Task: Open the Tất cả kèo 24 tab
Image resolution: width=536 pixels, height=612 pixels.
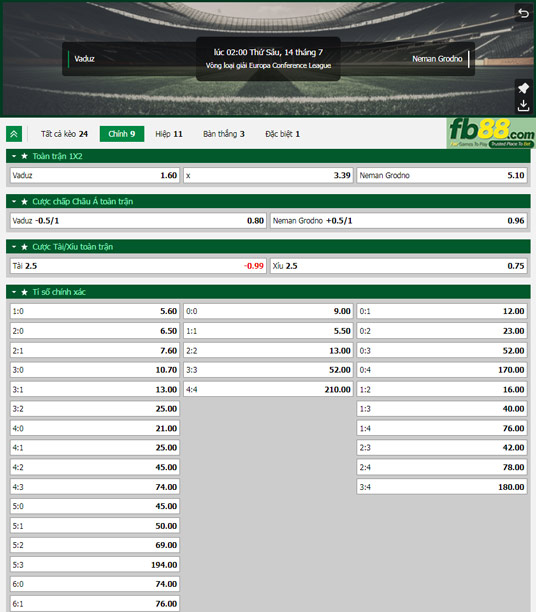Action: tap(64, 134)
